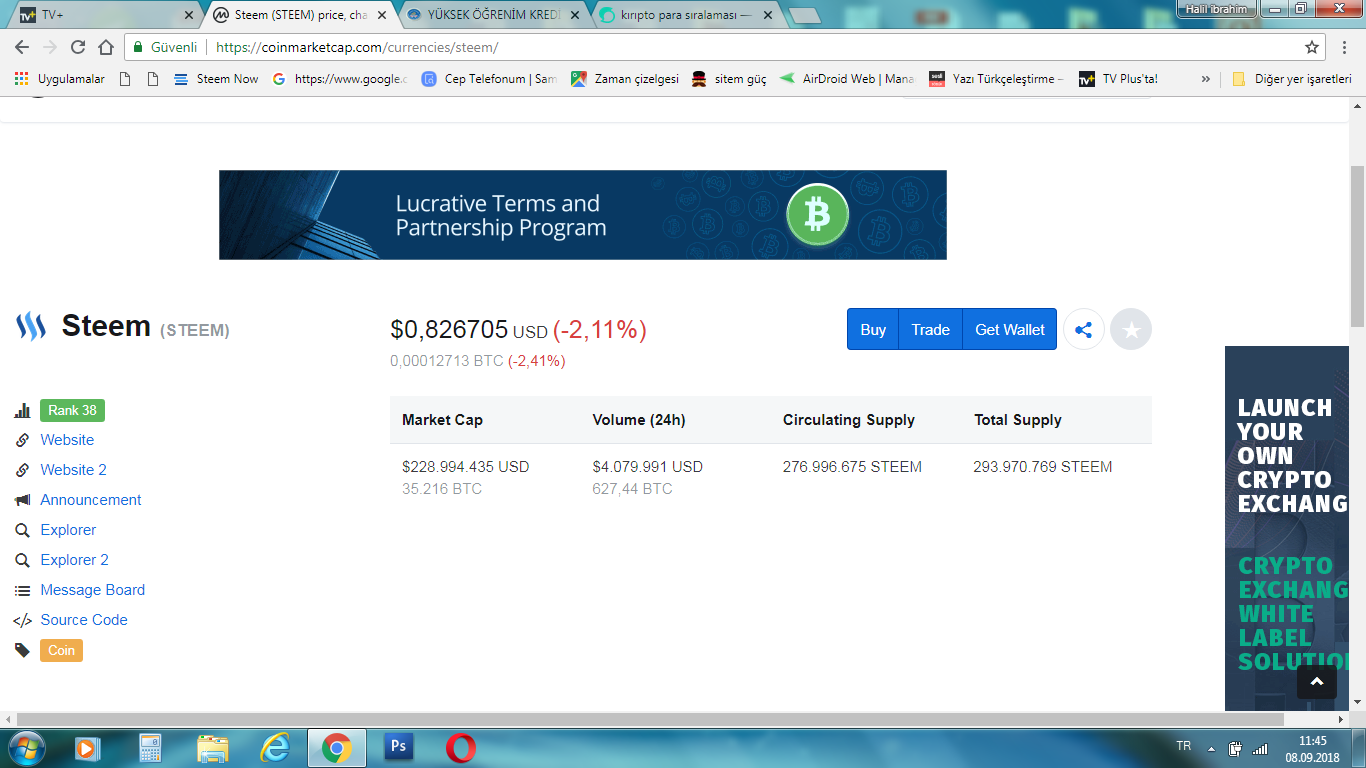Expand the bookmarks overflow chevron

(1205, 79)
